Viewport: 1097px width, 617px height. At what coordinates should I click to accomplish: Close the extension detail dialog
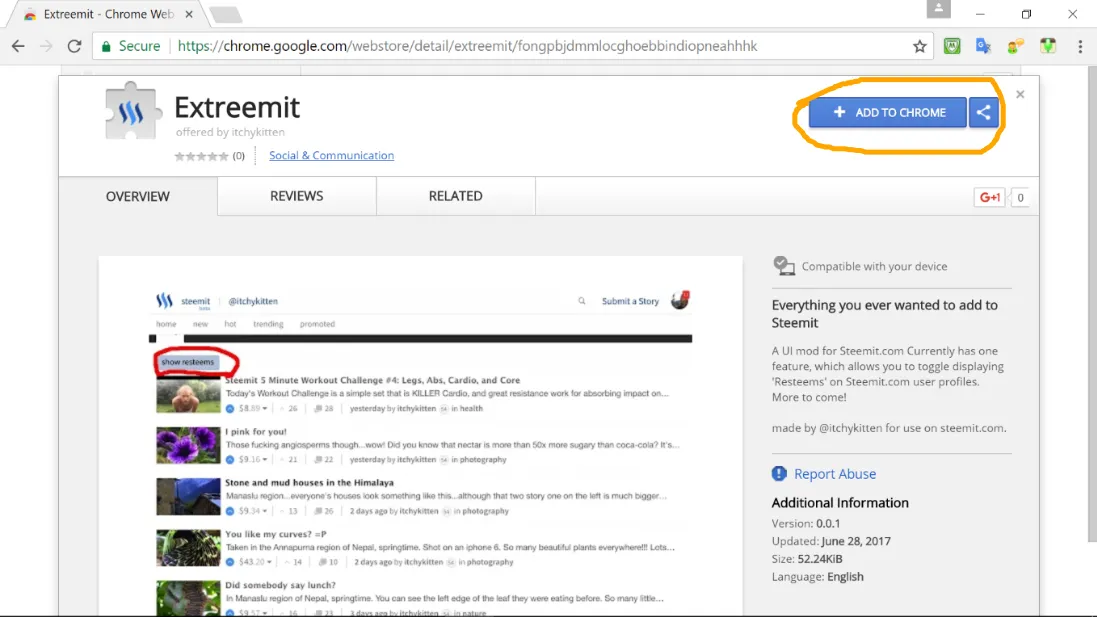tap(1020, 94)
